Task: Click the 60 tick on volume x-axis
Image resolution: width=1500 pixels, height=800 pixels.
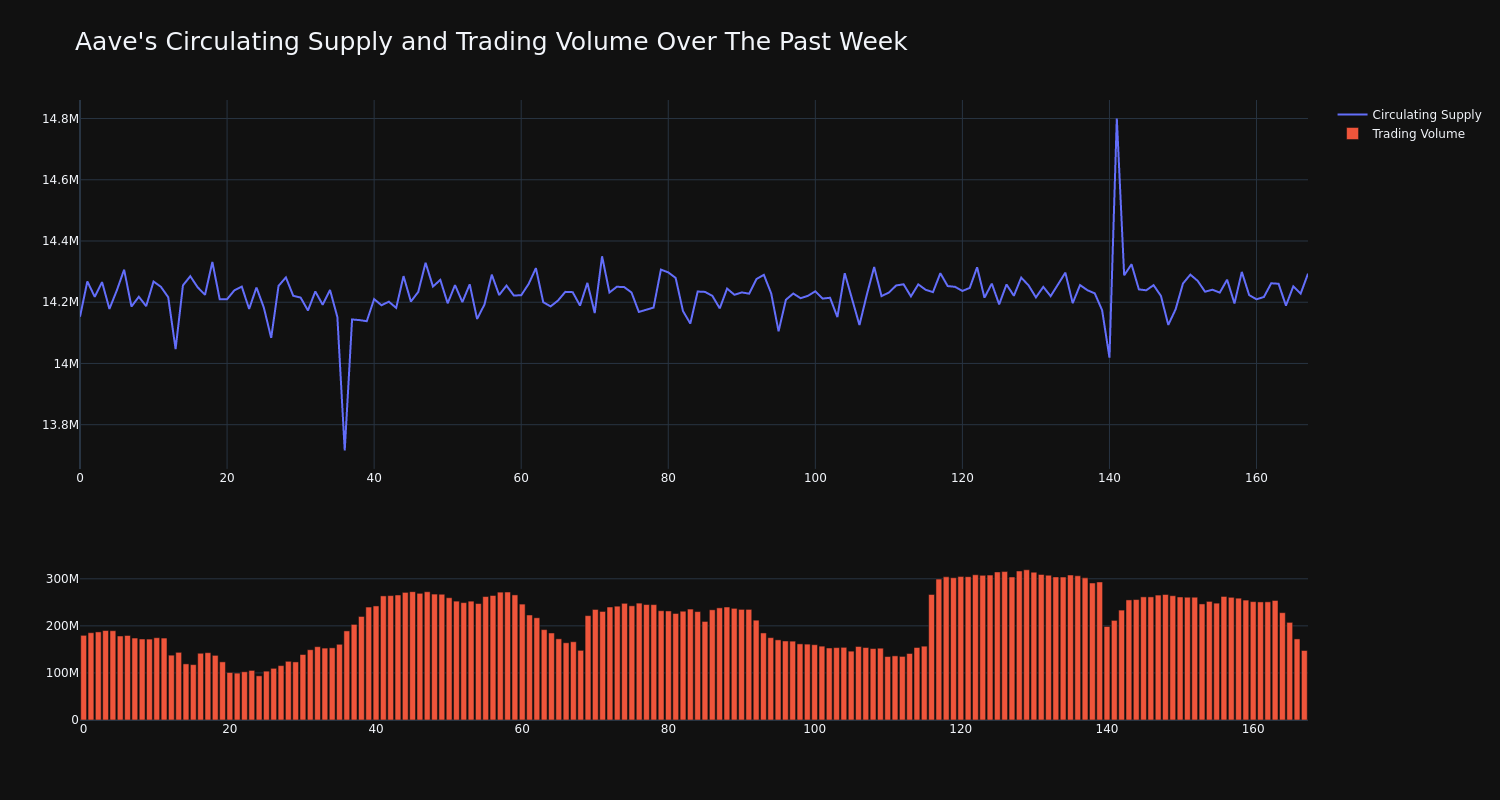Action: tap(522, 729)
